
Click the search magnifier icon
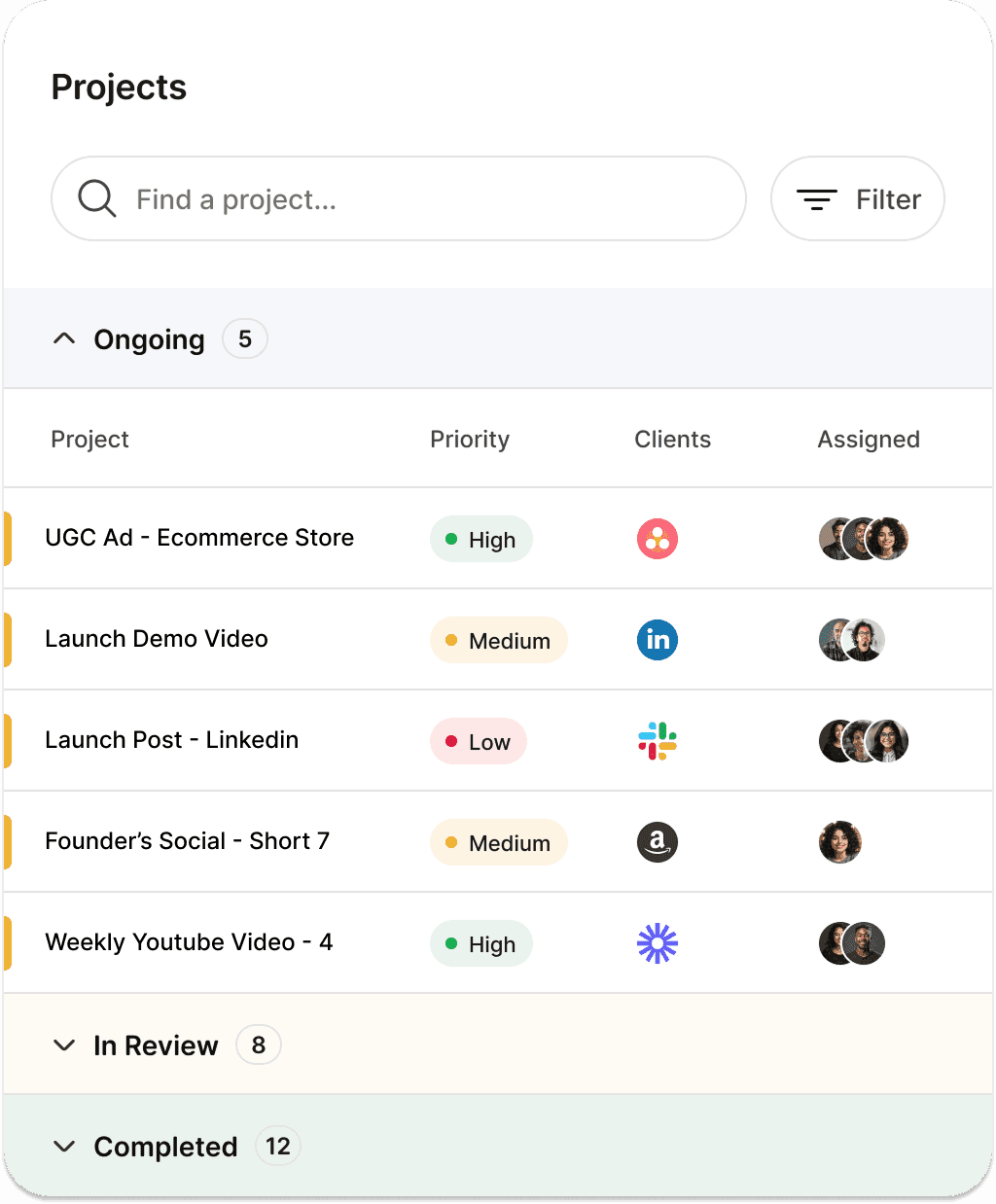click(x=96, y=198)
